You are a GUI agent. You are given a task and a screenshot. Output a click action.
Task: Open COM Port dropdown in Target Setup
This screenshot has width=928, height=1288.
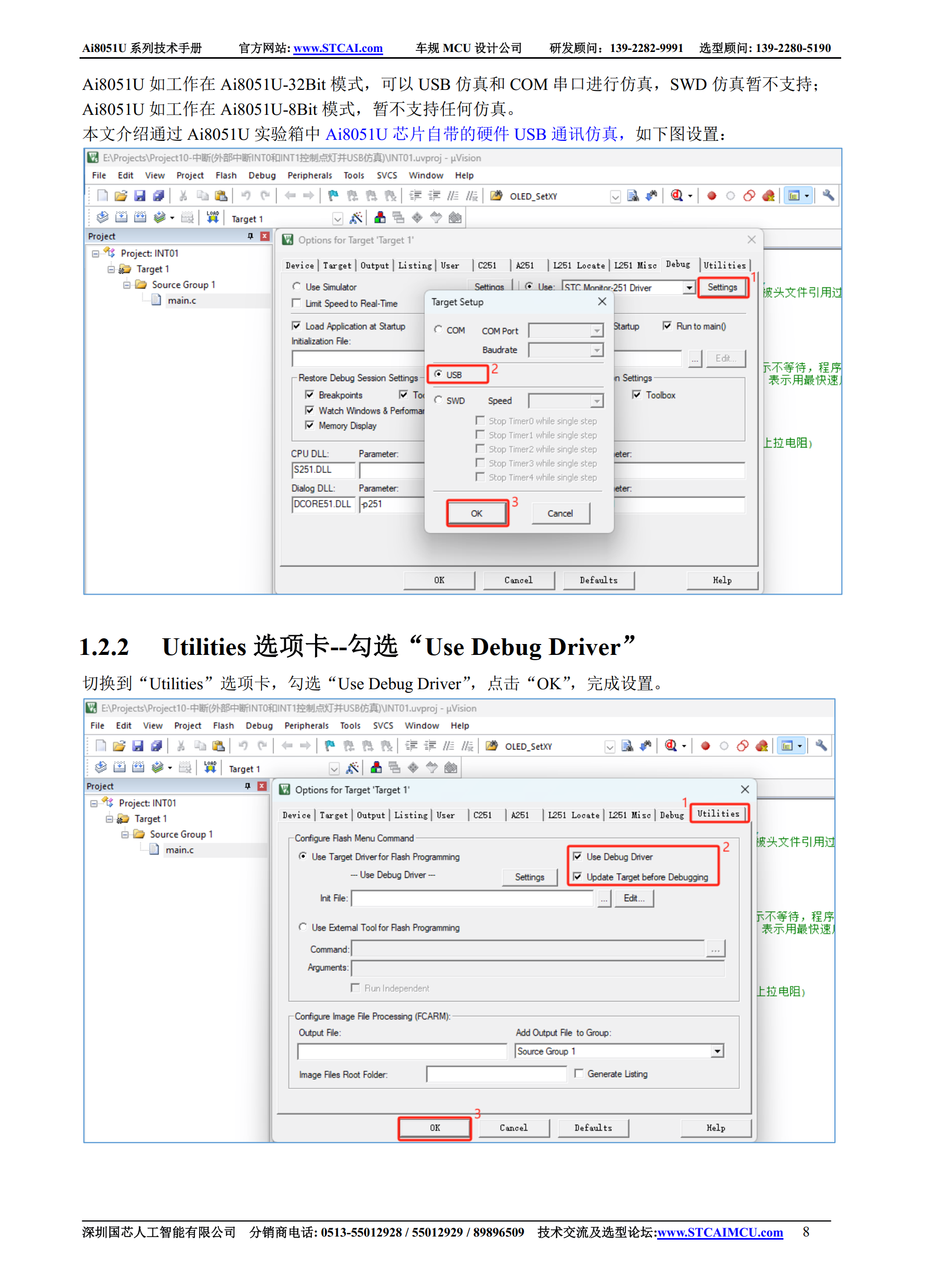click(596, 331)
